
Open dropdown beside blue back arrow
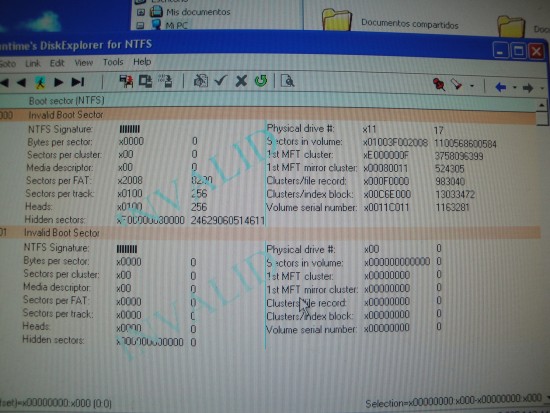[x=514, y=87]
